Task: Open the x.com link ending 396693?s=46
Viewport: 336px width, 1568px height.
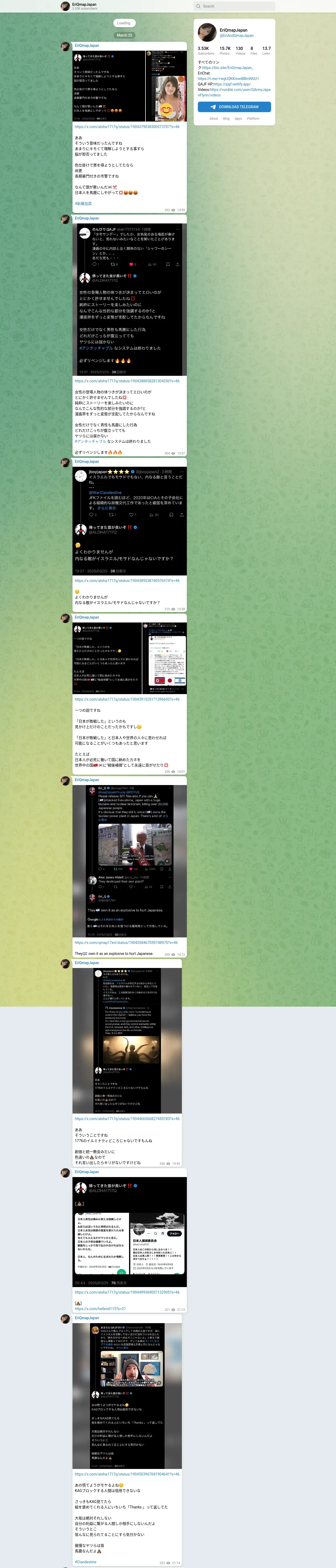Action: pos(127,699)
